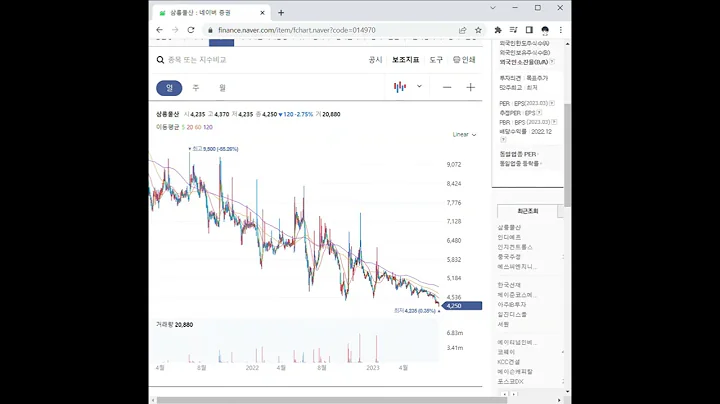Toggle the browser side panel icon

pyautogui.click(x=529, y=30)
